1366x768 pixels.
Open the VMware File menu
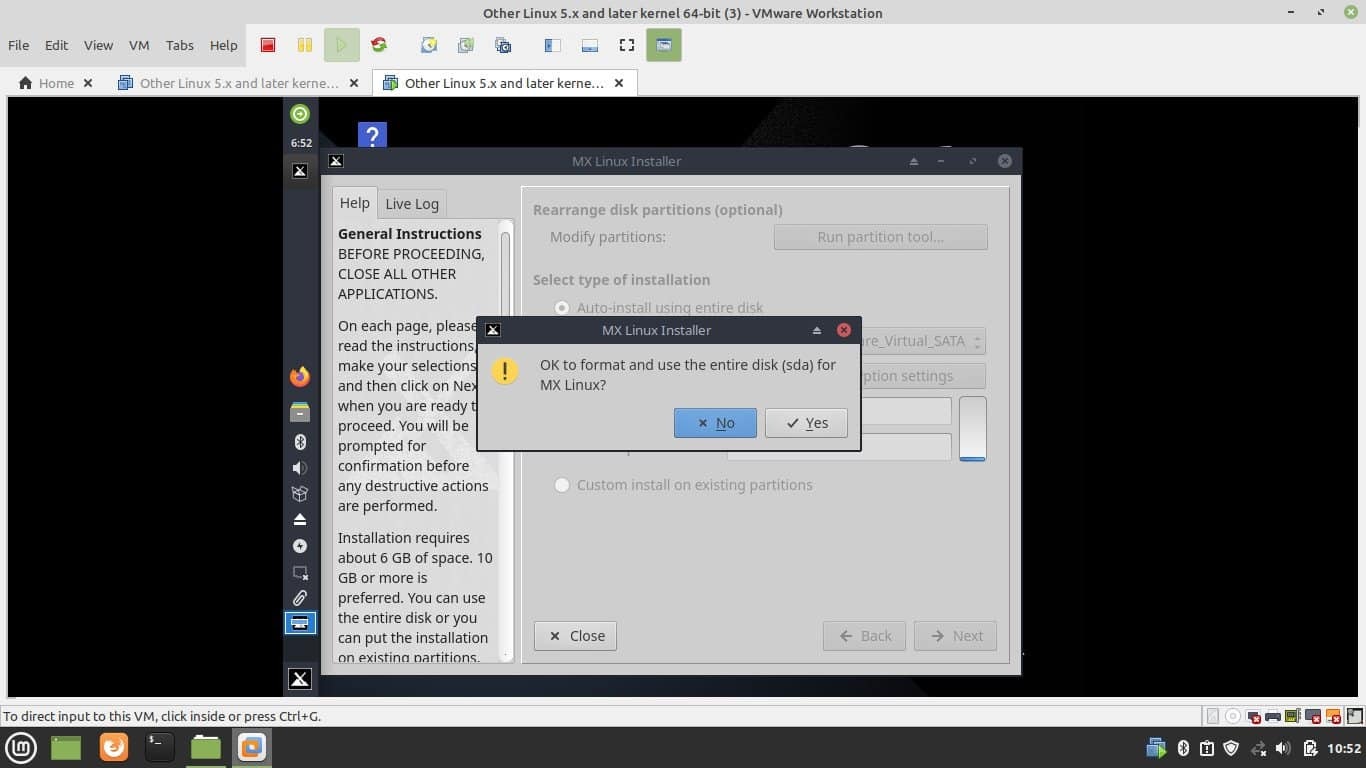tap(18, 45)
